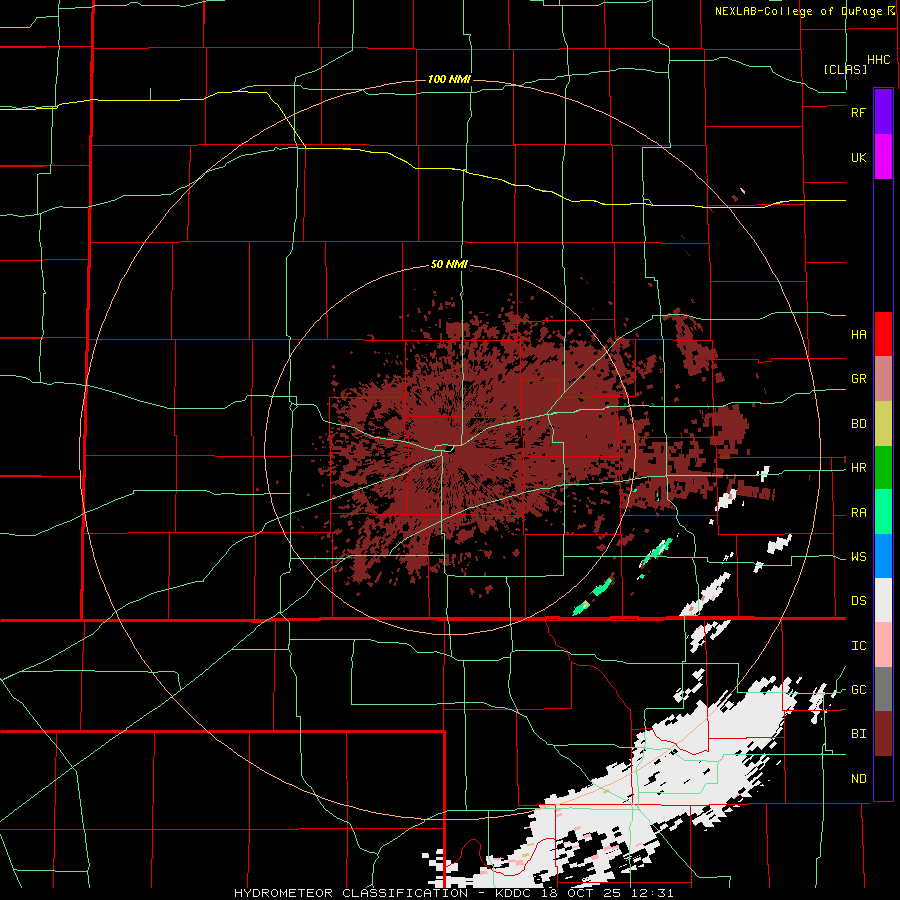Click the 'RF' legend label
900x900 pixels.
pos(859,112)
